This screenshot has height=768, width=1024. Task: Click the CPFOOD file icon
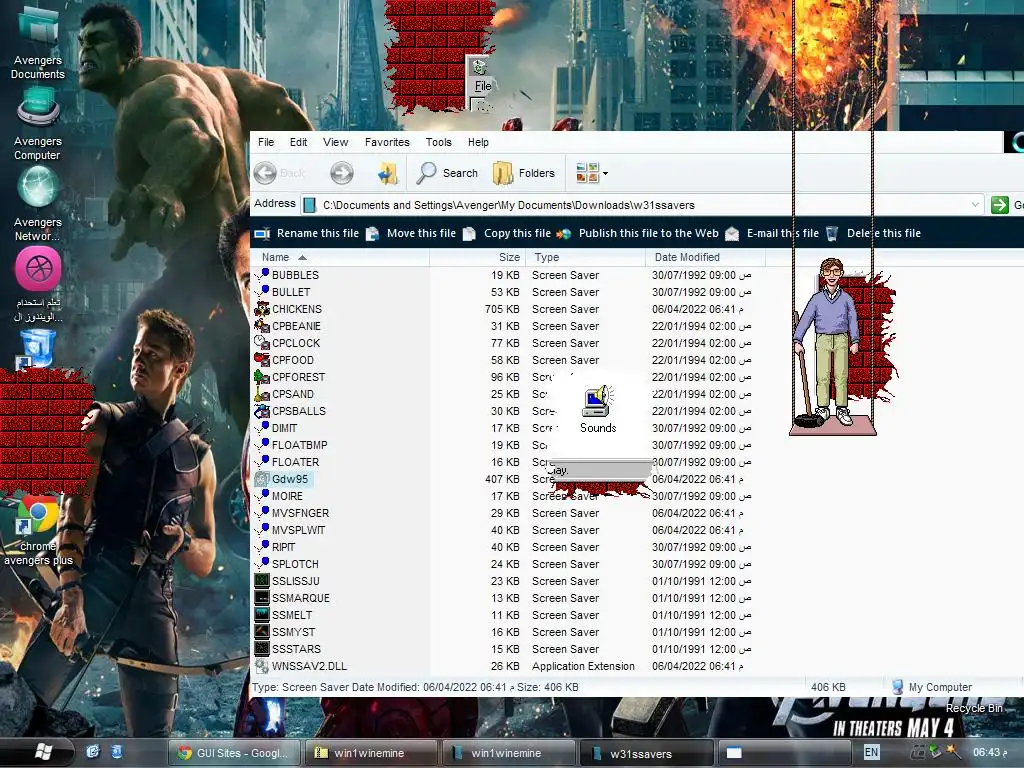[x=262, y=360]
